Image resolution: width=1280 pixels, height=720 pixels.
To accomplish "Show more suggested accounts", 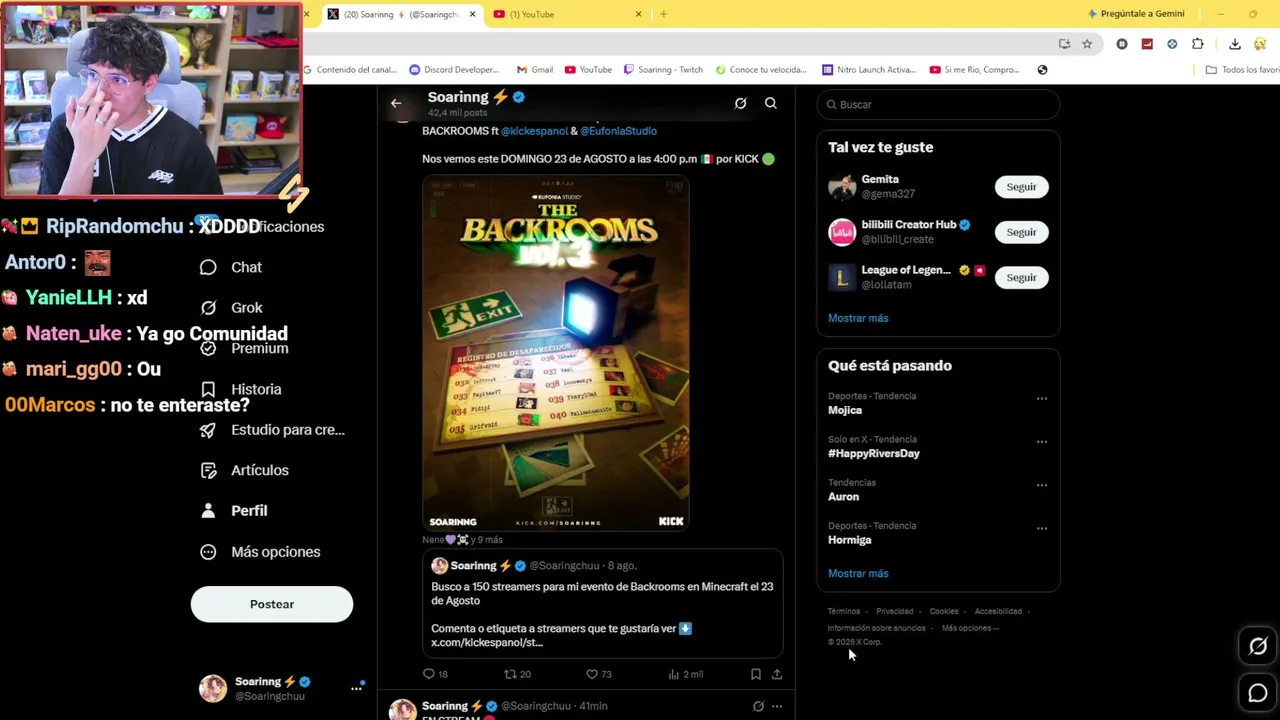I will (x=858, y=318).
